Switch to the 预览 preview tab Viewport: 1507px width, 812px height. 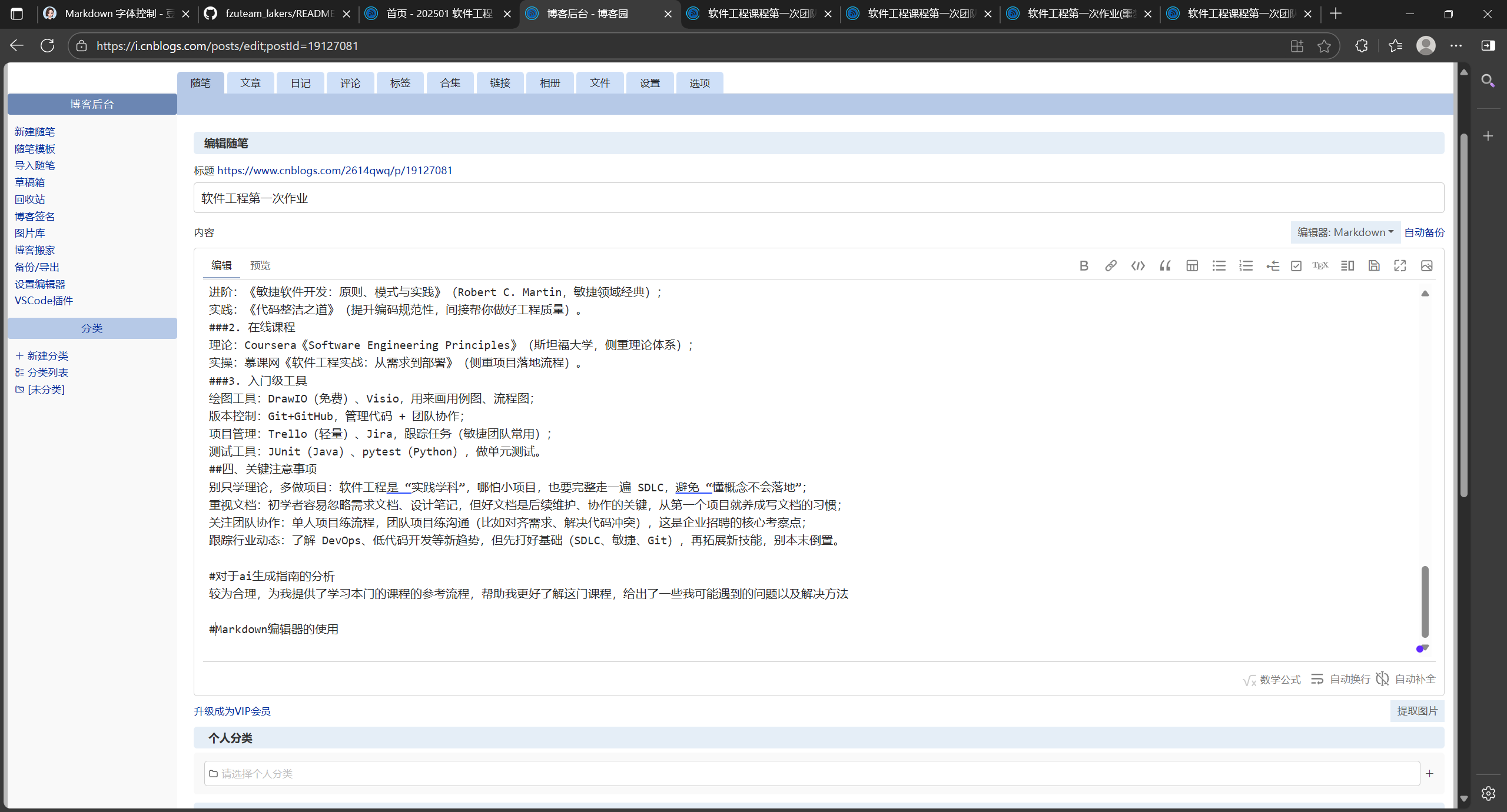tap(260, 266)
